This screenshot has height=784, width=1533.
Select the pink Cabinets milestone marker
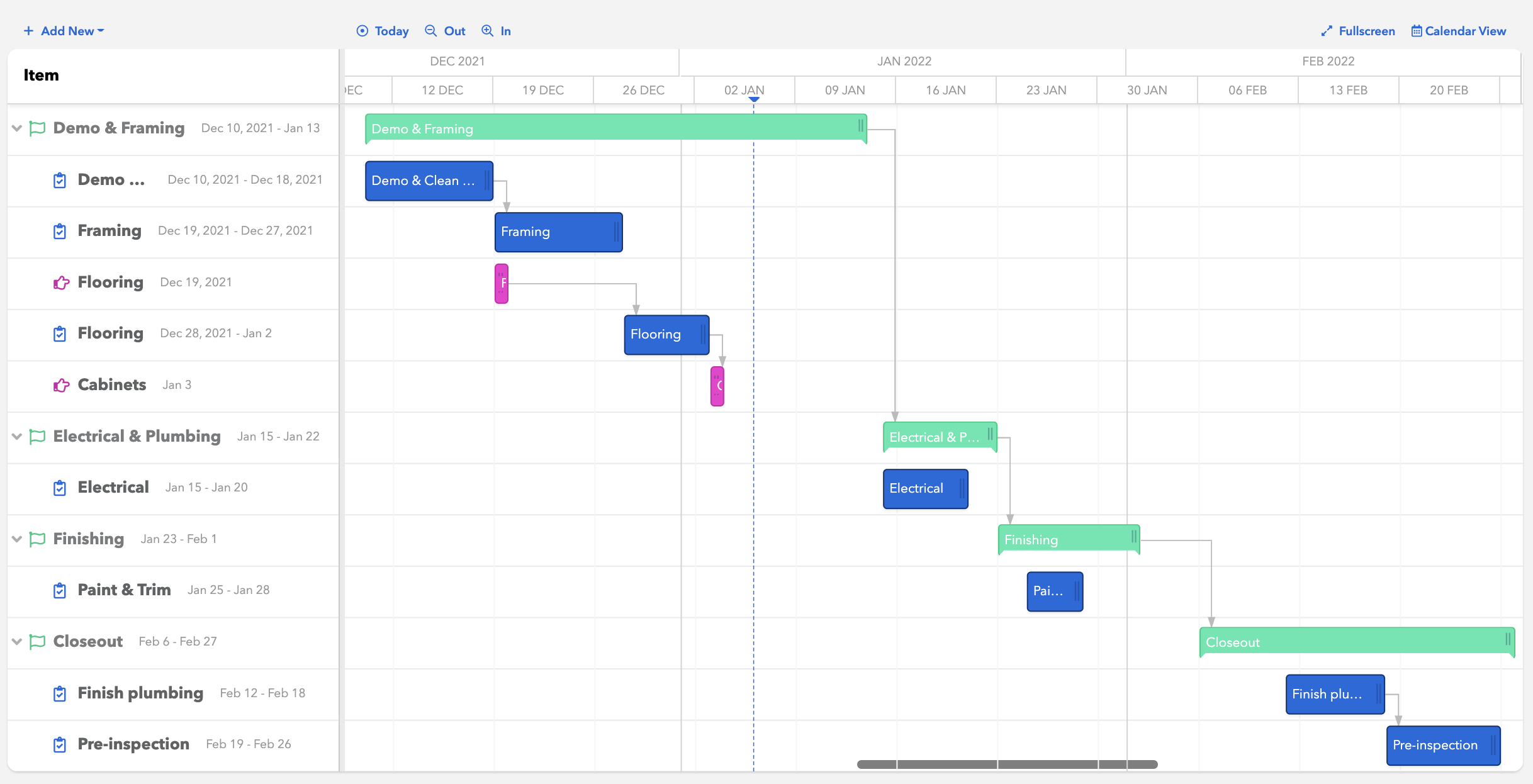tap(717, 386)
